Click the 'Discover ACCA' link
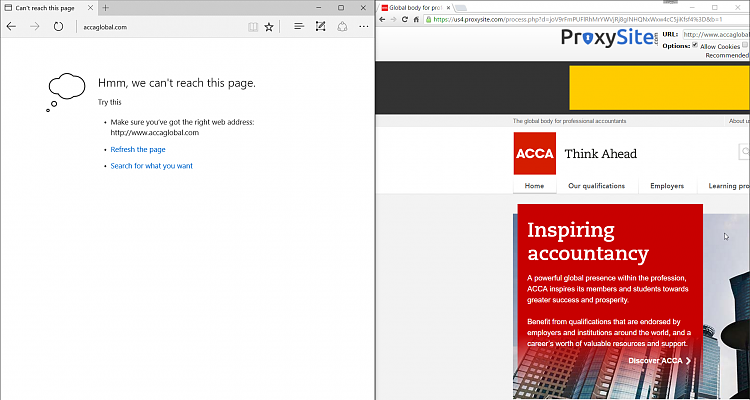 [660, 361]
